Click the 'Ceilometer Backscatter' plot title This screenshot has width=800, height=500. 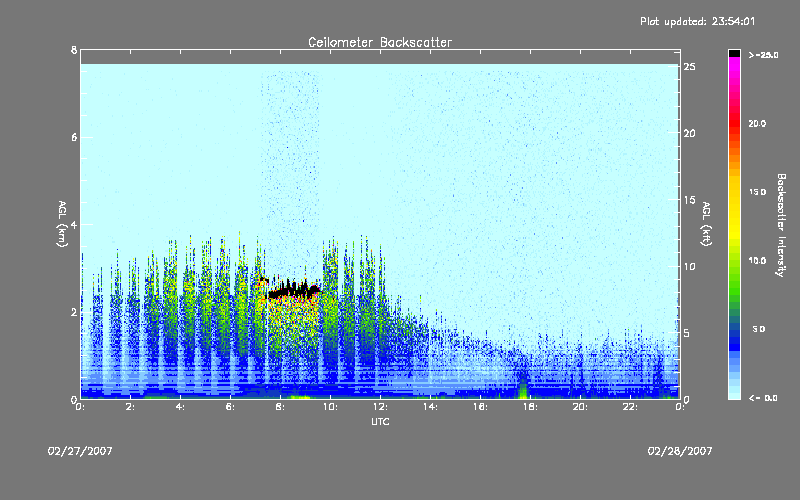pos(380,42)
